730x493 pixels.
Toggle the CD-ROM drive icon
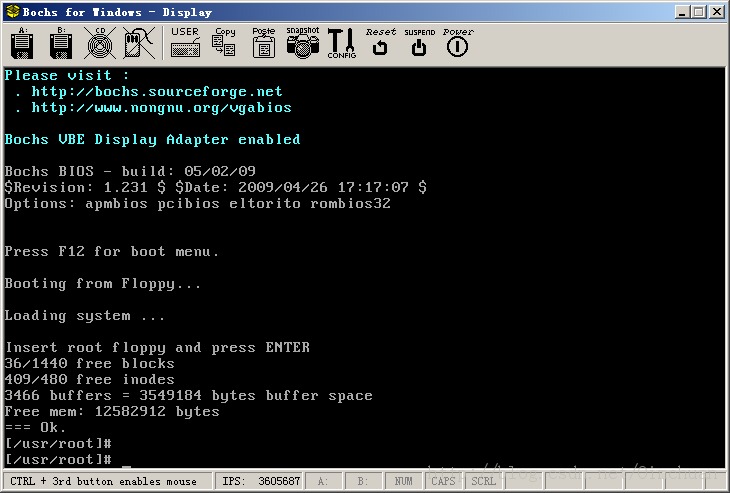(98, 44)
